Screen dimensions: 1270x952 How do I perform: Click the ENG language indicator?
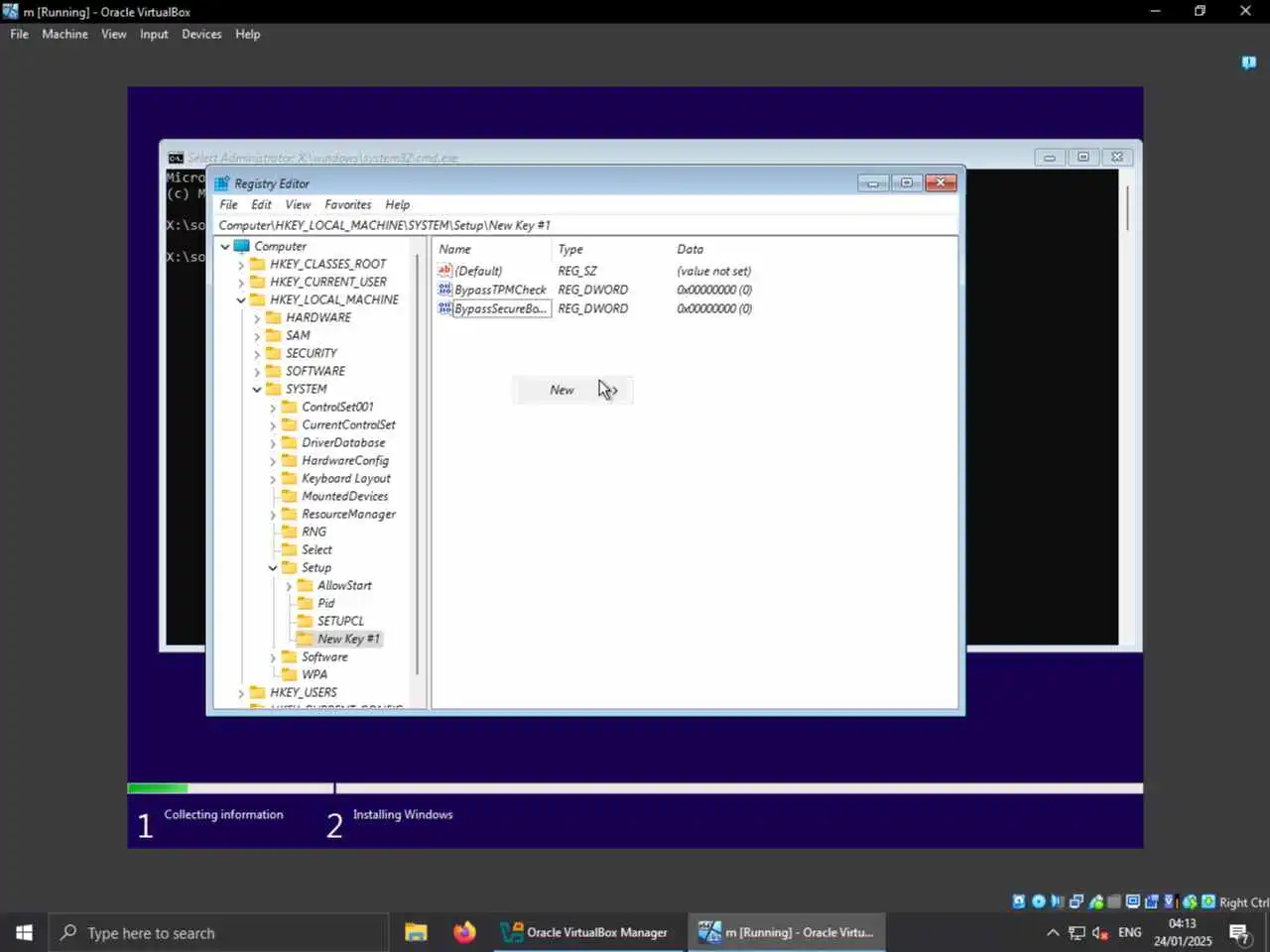click(1129, 932)
